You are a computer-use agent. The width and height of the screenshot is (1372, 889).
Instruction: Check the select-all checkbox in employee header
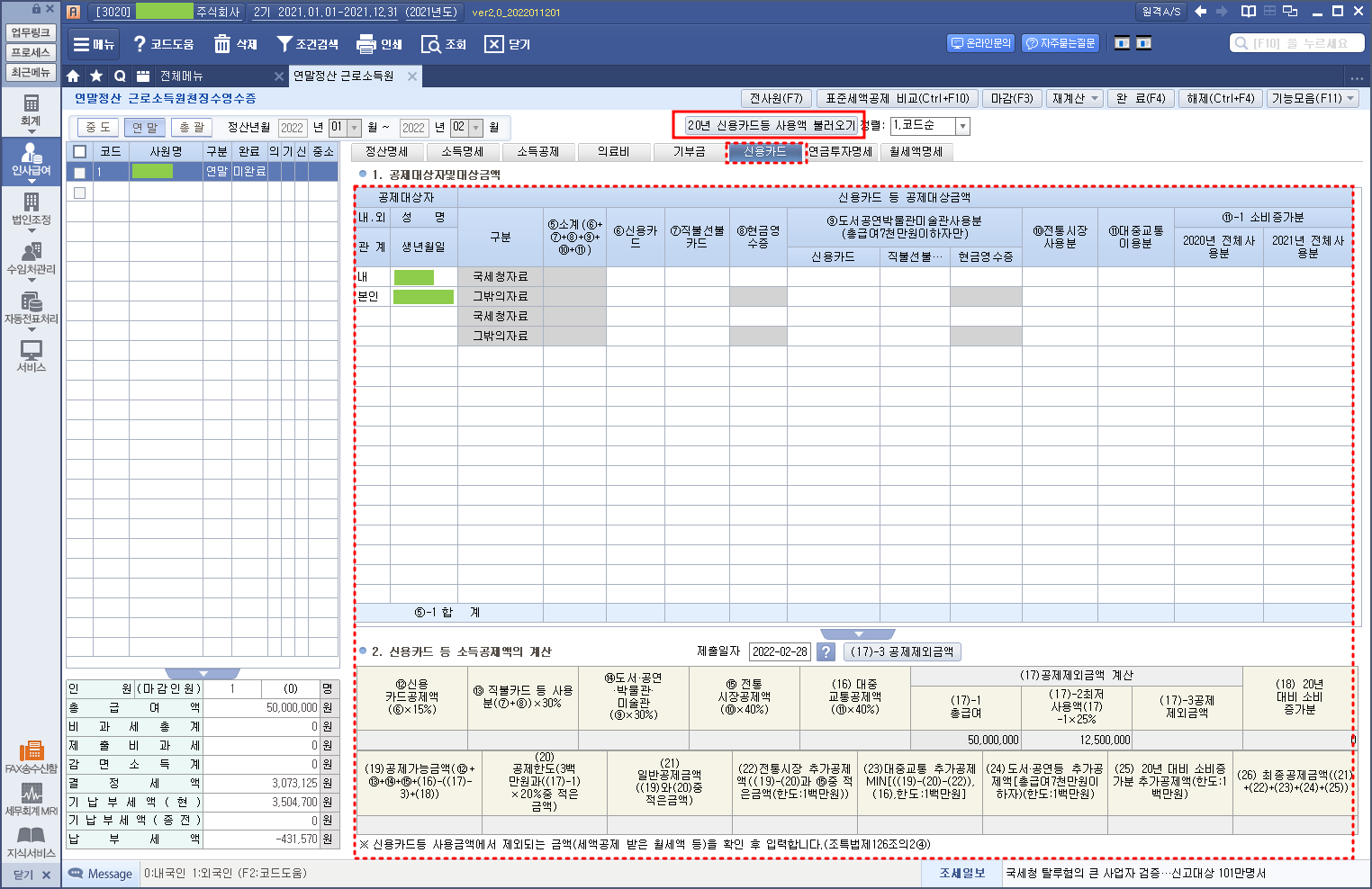(x=80, y=151)
